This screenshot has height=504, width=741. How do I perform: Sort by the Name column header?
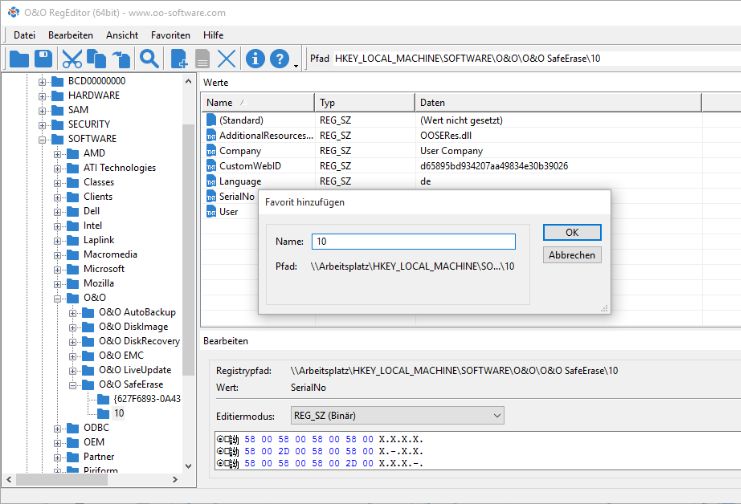[x=258, y=103]
